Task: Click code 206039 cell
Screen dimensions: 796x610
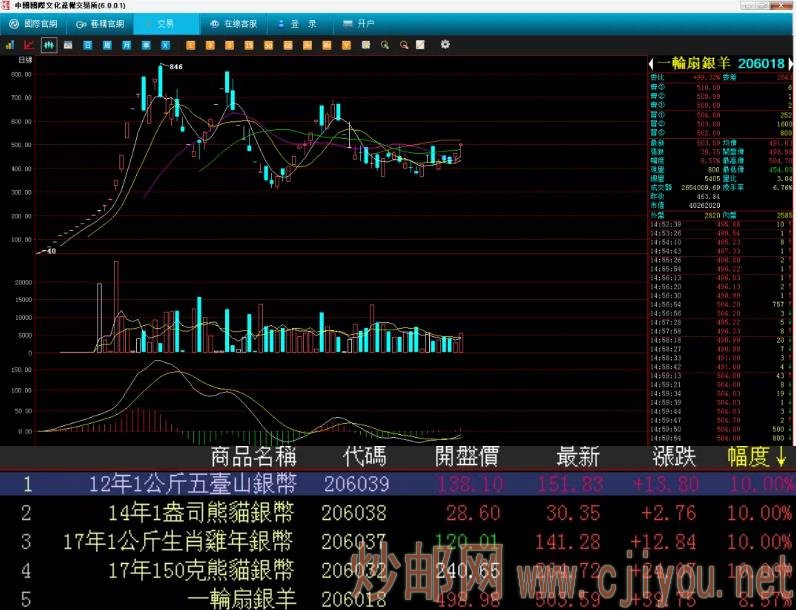Action: pos(356,484)
